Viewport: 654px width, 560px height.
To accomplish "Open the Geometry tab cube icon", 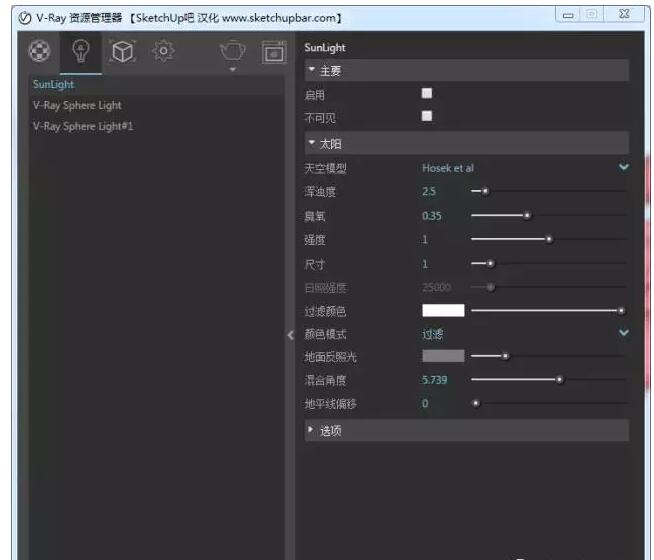I will point(123,52).
